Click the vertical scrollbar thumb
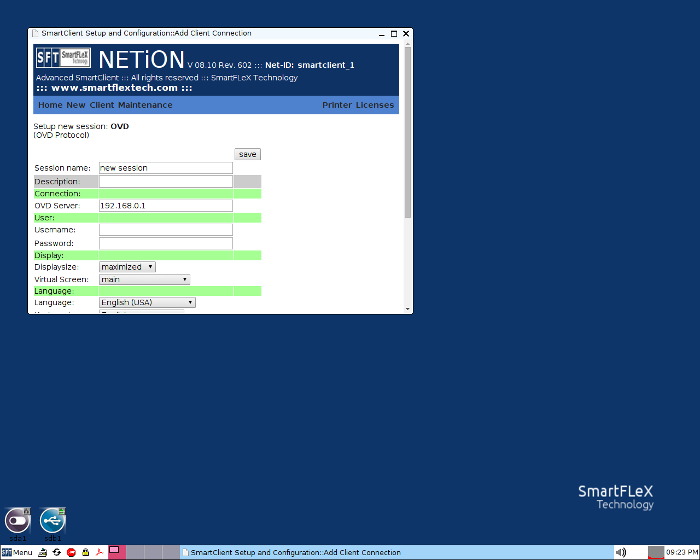This screenshot has height=560, width=700. pyautogui.click(x=408, y=132)
